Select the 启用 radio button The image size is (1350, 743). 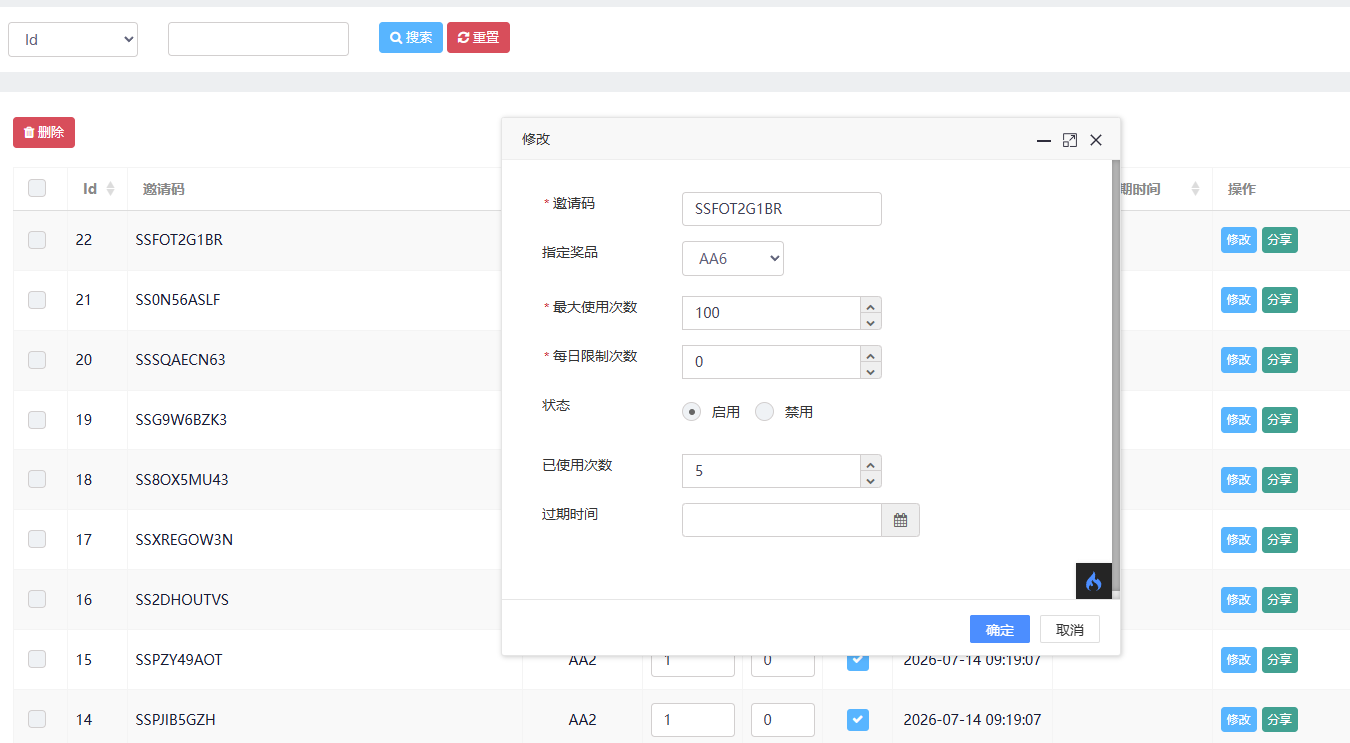tap(692, 411)
